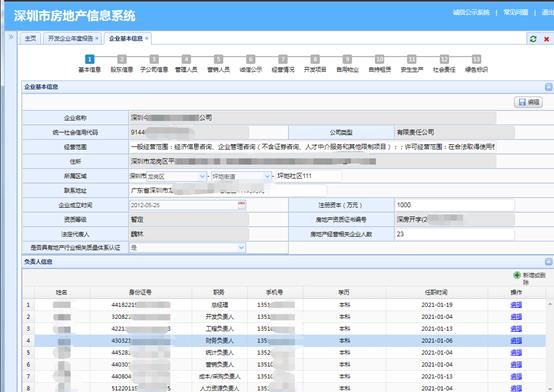
Task: Jump to step 13 绿色标识
Action: click(476, 64)
